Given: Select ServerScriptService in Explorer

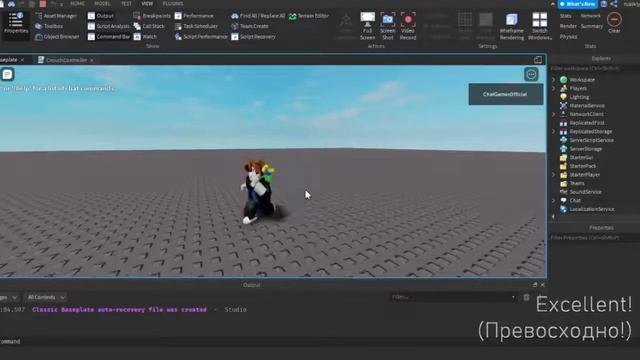Looking at the screenshot, I should click(x=591, y=140).
